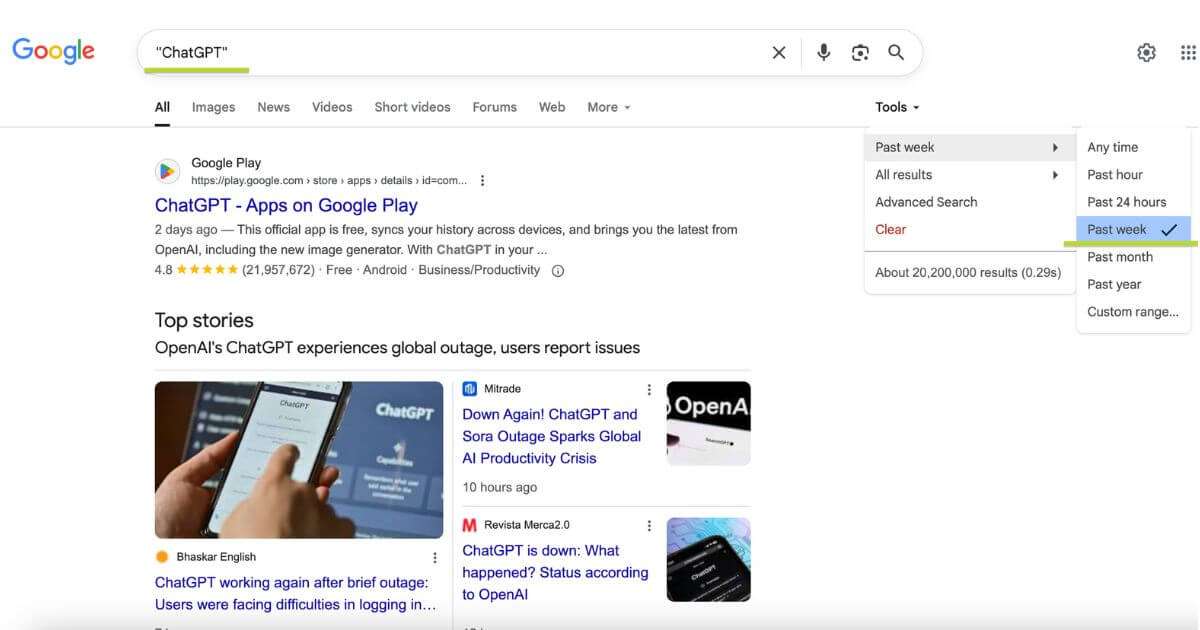Switch to the Images tab
Image resolution: width=1200 pixels, height=630 pixels.
click(213, 107)
